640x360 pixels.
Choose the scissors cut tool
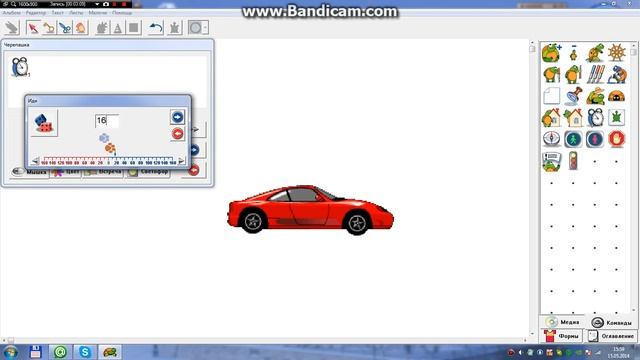point(65,28)
